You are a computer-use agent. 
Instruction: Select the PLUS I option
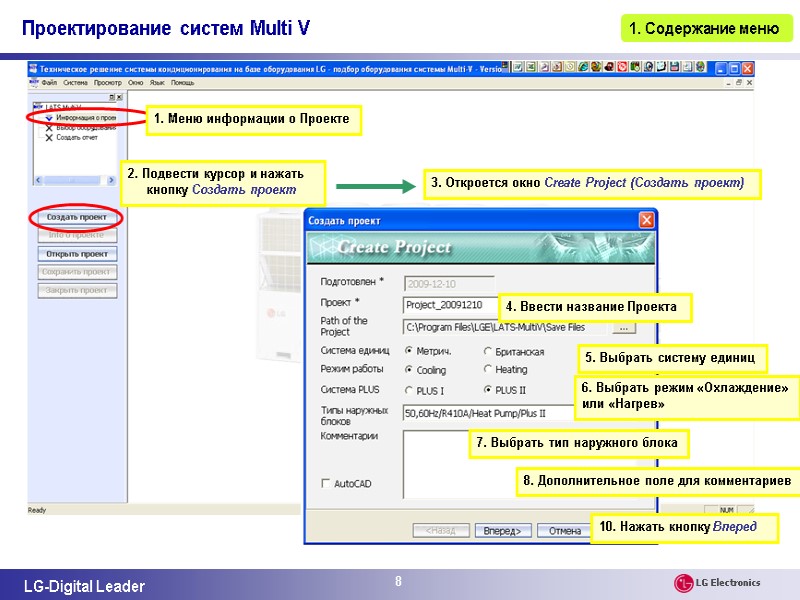pos(410,388)
